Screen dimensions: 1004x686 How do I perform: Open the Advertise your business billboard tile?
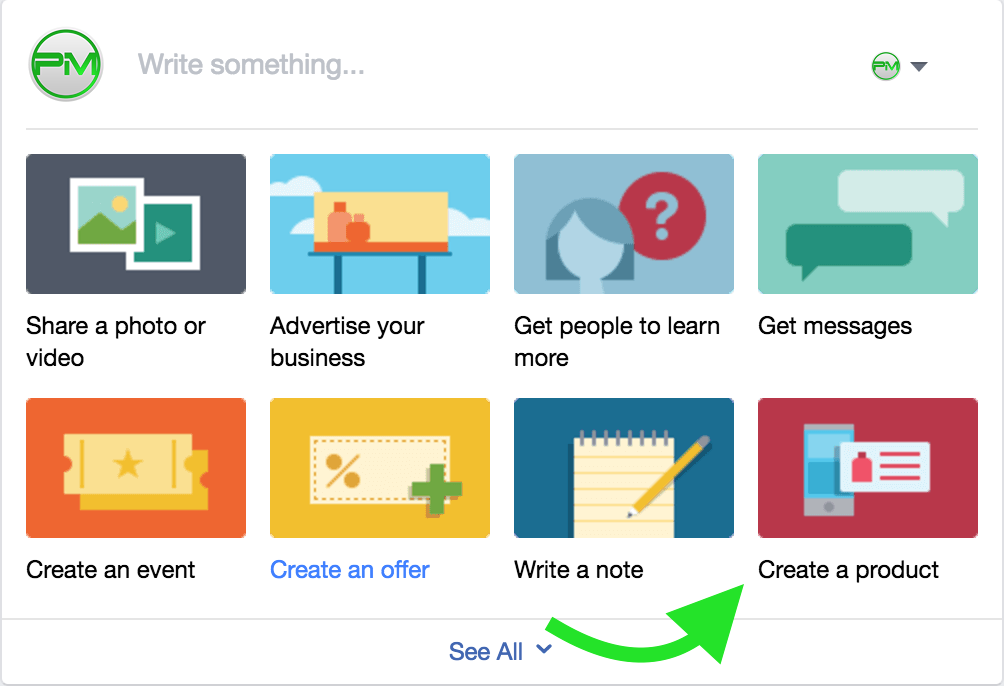(380, 224)
